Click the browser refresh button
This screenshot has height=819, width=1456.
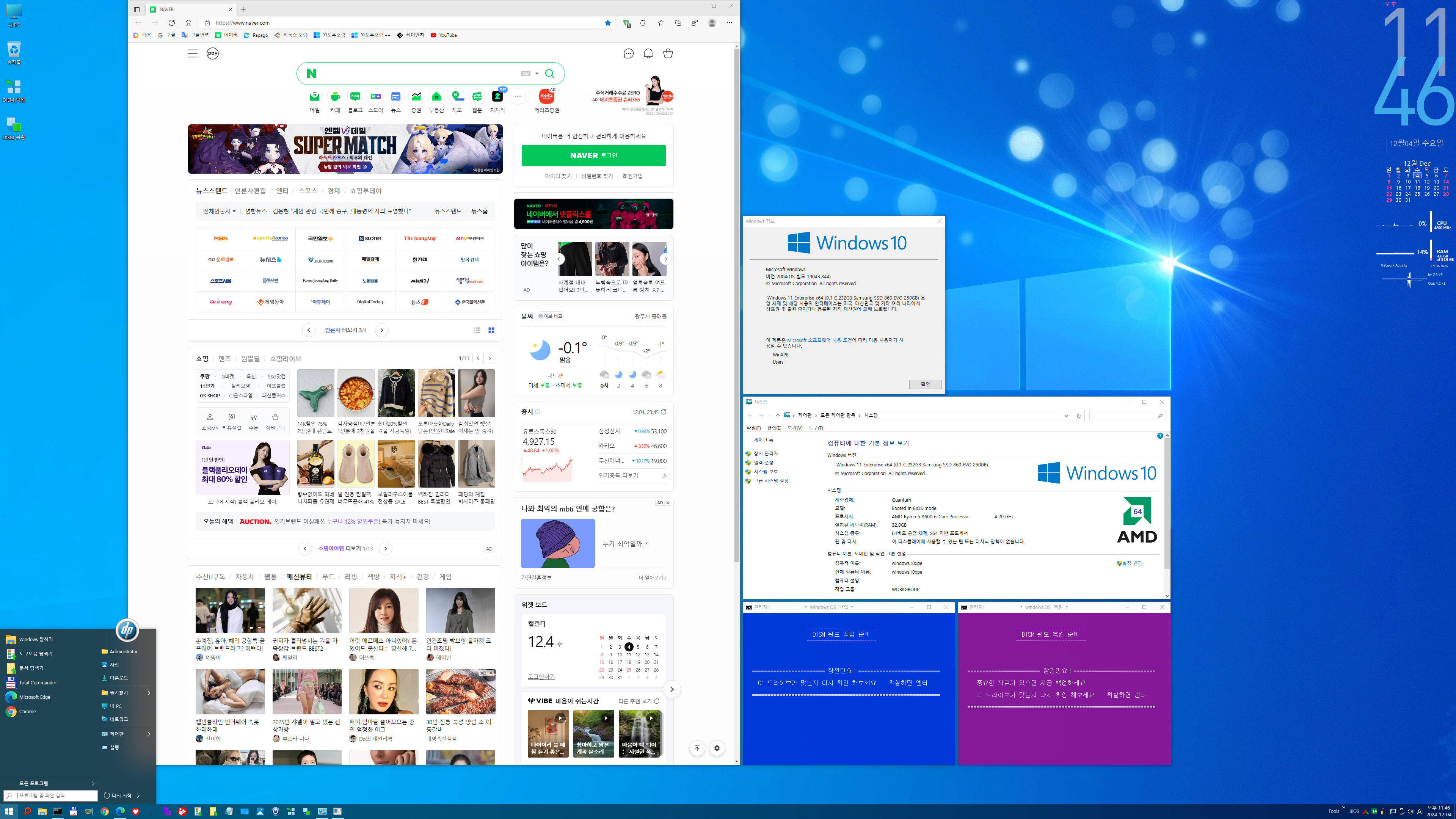172,23
